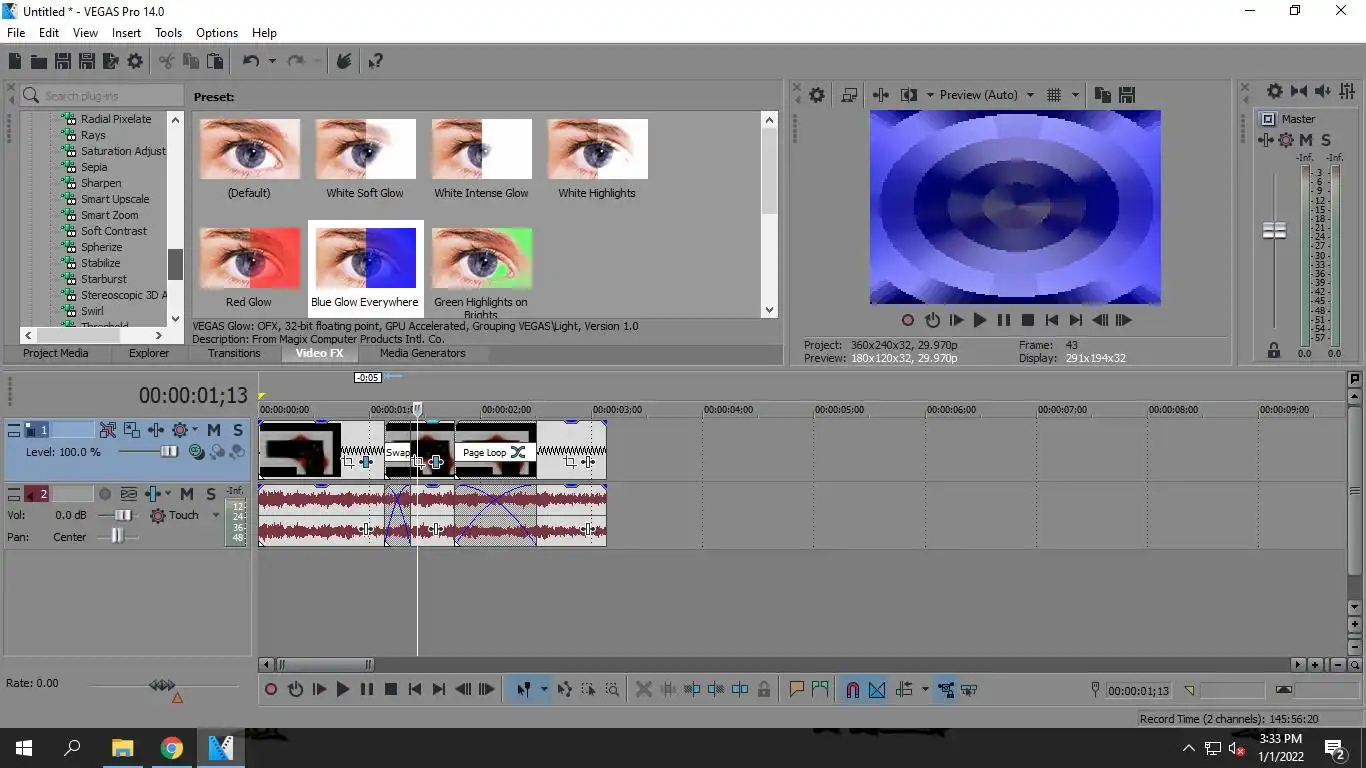This screenshot has width=1366, height=768.
Task: Save preview snapshot to file
Action: pyautogui.click(x=1127, y=95)
